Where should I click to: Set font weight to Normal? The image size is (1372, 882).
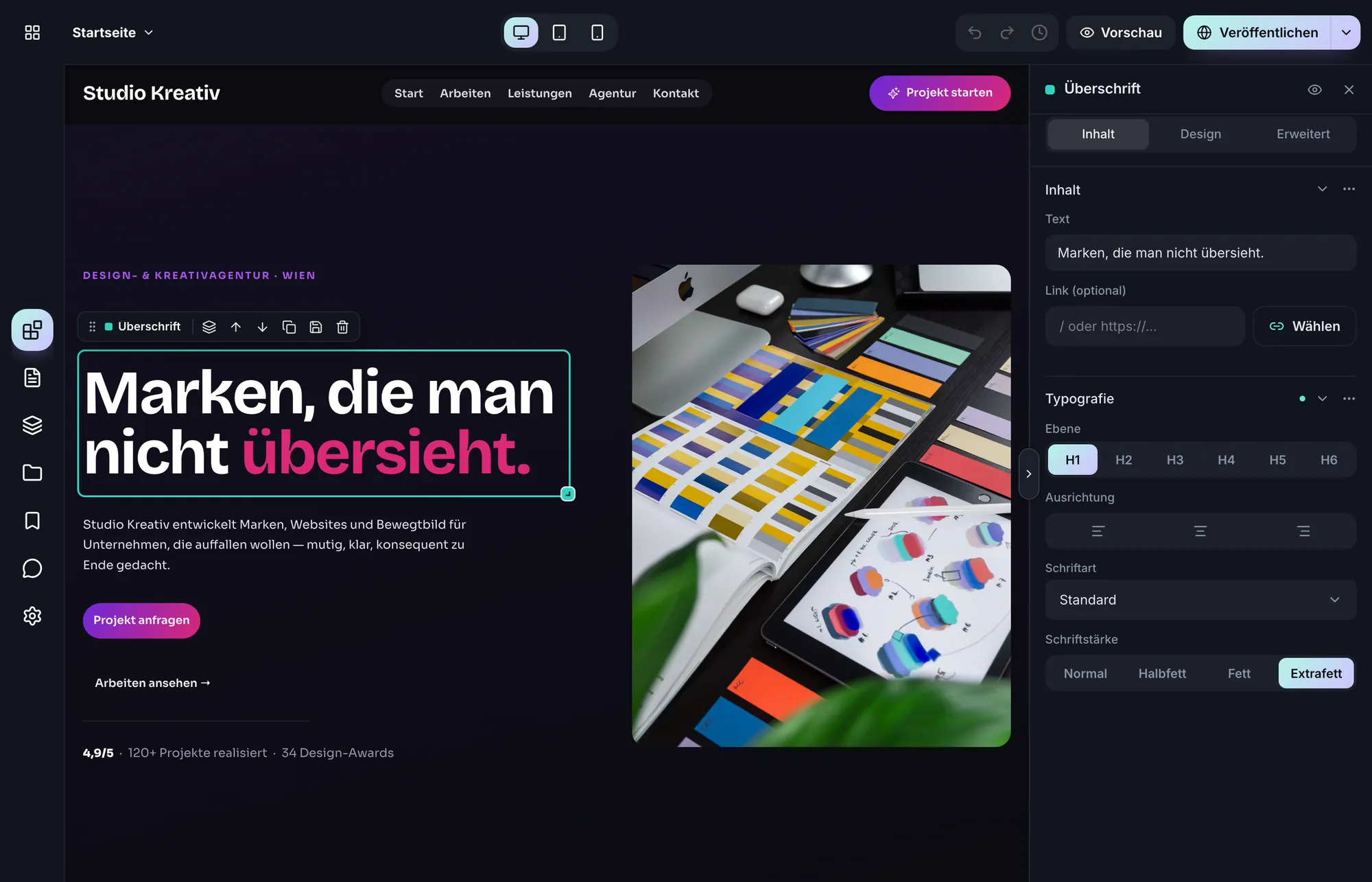[x=1085, y=673]
